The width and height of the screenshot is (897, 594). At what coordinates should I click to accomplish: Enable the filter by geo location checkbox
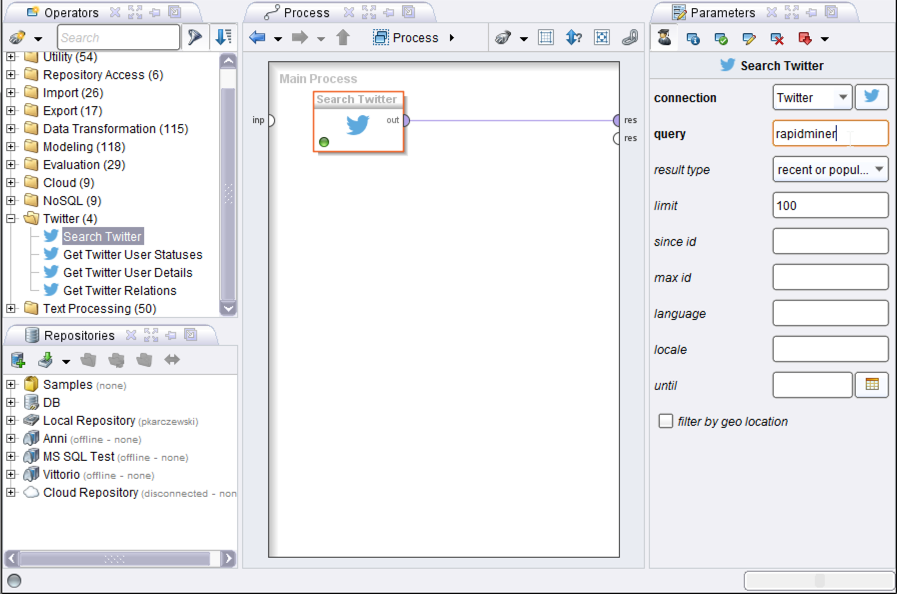point(666,421)
